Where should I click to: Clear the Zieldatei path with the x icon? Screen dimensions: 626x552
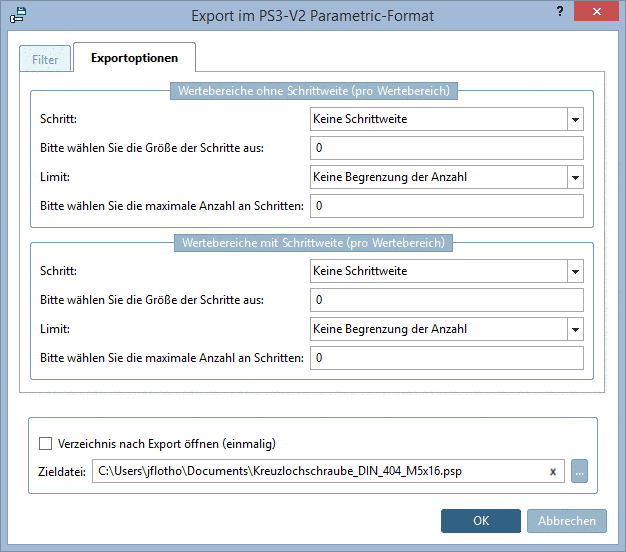click(552, 471)
